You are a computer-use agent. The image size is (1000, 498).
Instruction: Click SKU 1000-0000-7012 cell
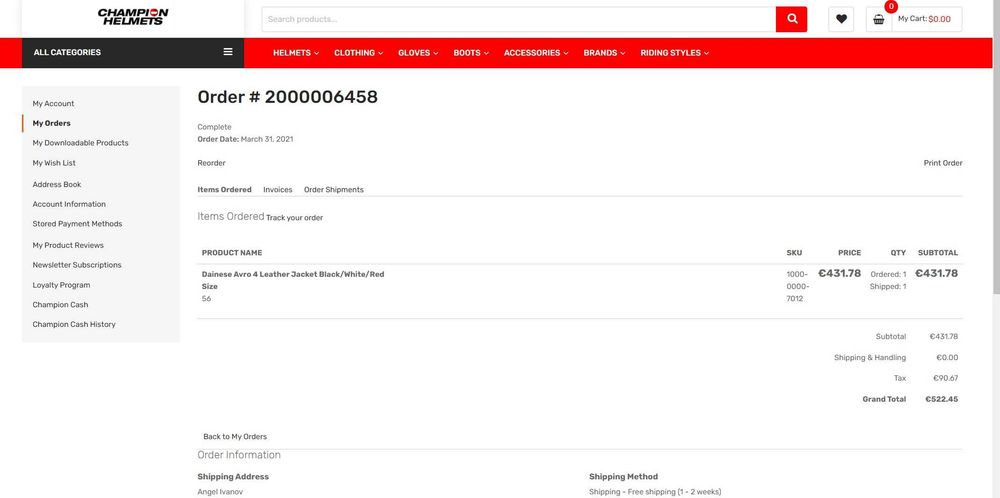(798, 286)
